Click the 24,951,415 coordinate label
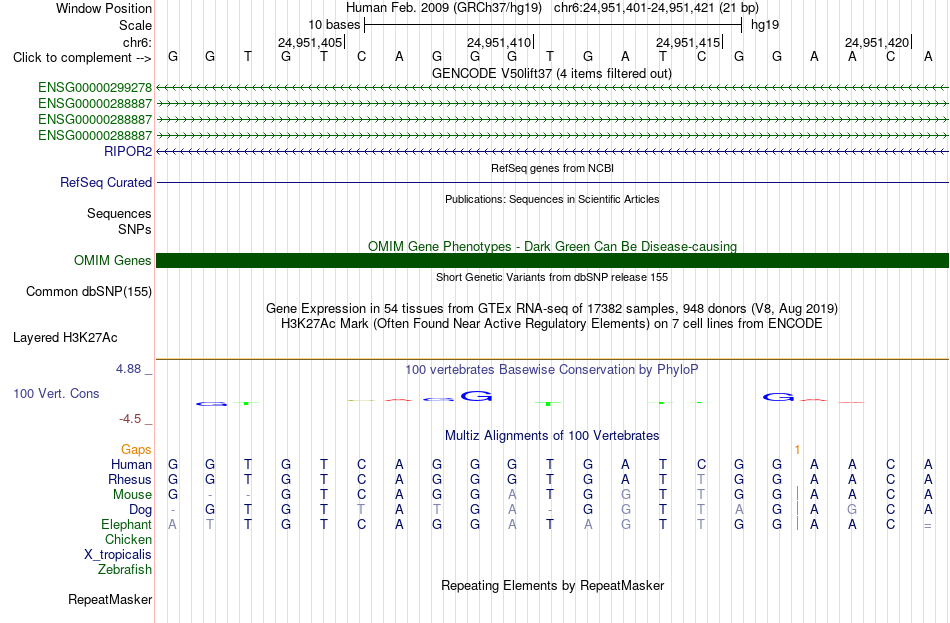 (688, 42)
